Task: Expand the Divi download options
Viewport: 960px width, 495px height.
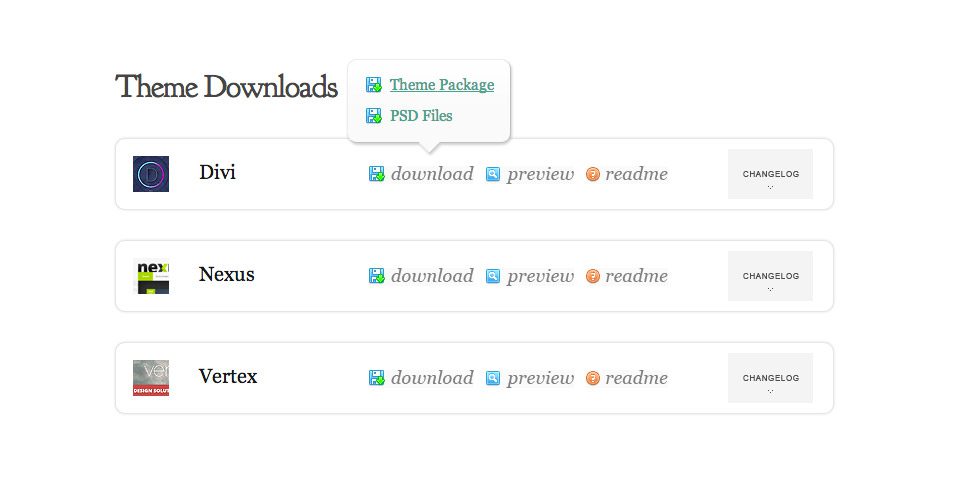Action: point(432,174)
